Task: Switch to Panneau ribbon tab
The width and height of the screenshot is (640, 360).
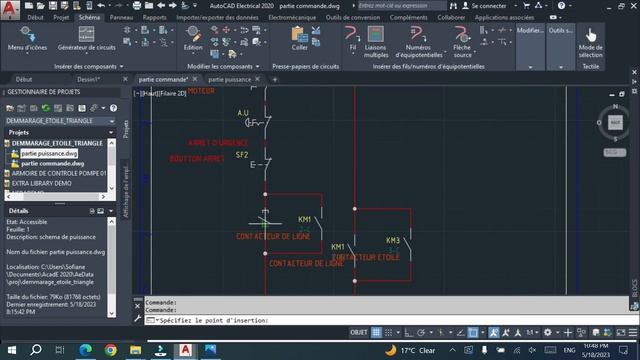Action: point(121,18)
